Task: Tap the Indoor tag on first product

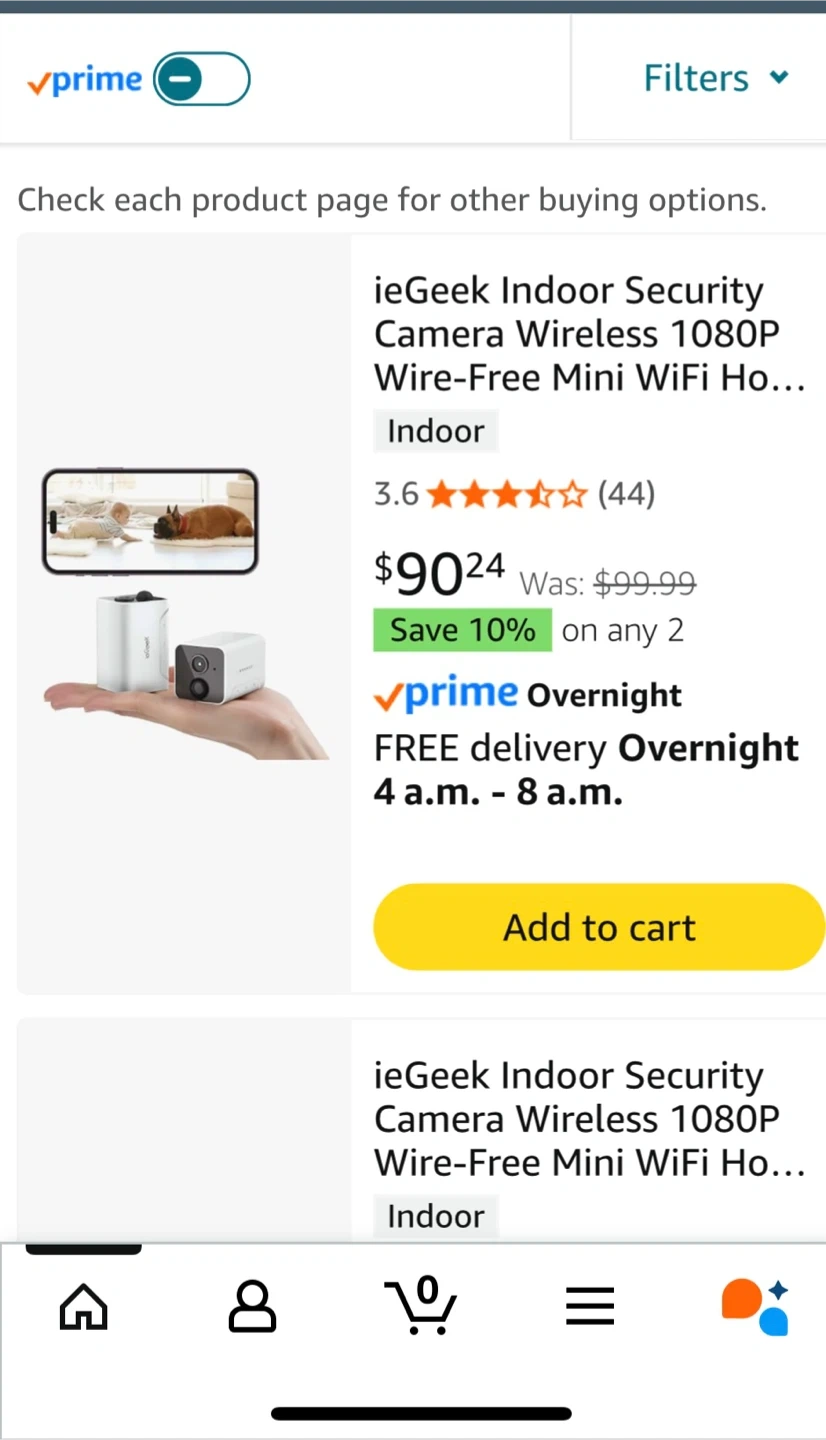Action: tap(436, 432)
